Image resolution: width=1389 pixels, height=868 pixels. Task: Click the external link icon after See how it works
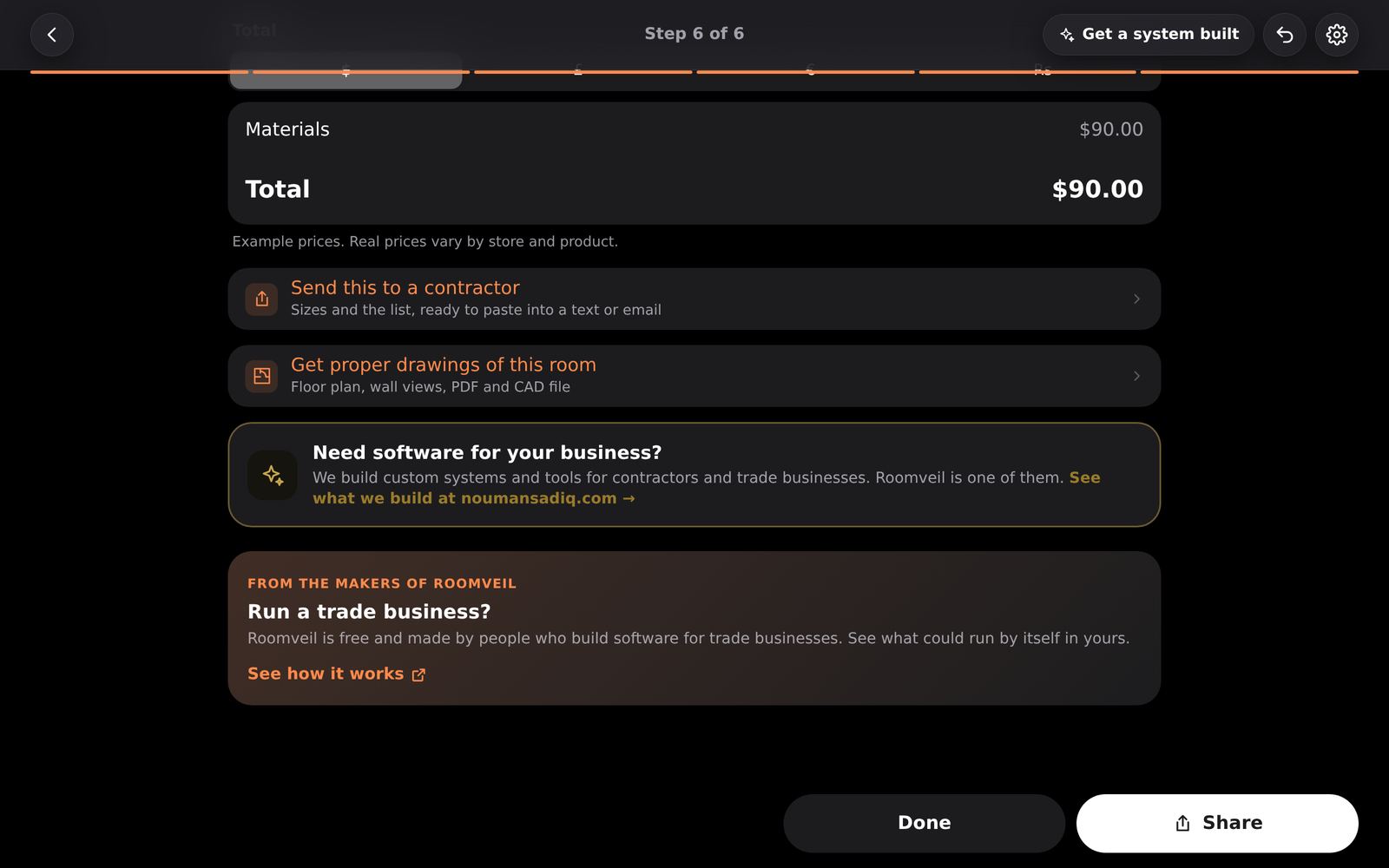coord(418,674)
